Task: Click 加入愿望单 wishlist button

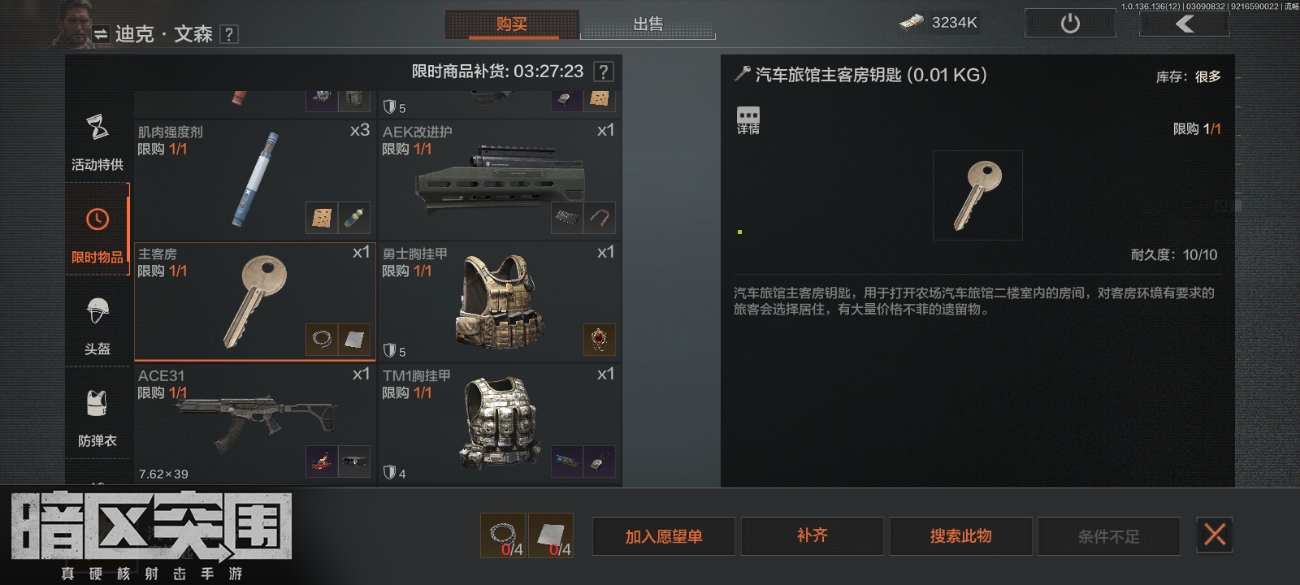Action: 664,536
